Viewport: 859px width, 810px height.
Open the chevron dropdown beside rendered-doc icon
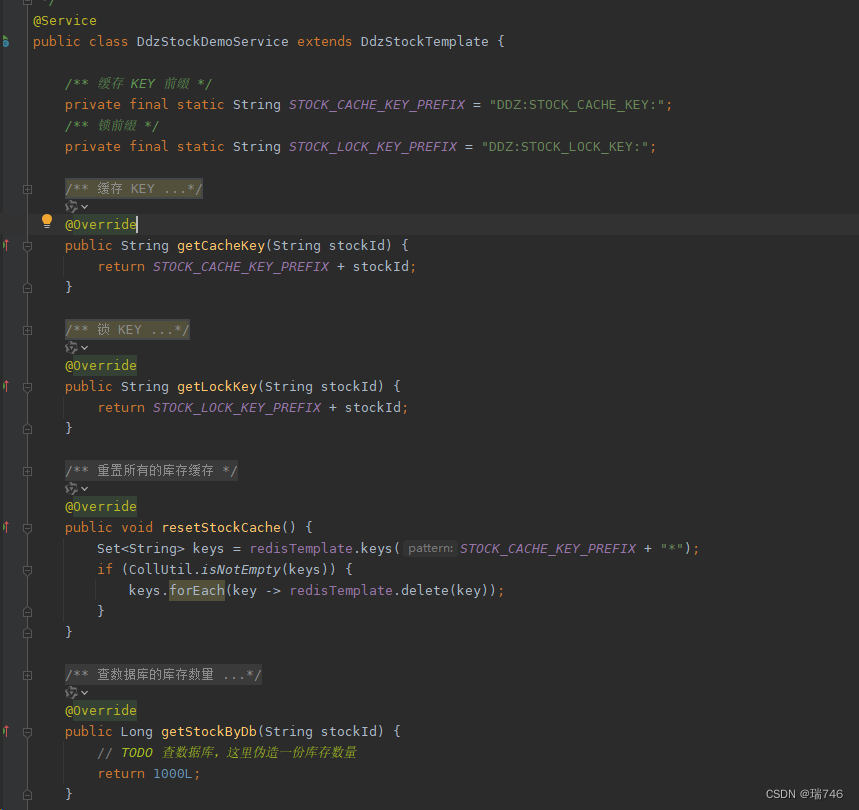(x=83, y=206)
